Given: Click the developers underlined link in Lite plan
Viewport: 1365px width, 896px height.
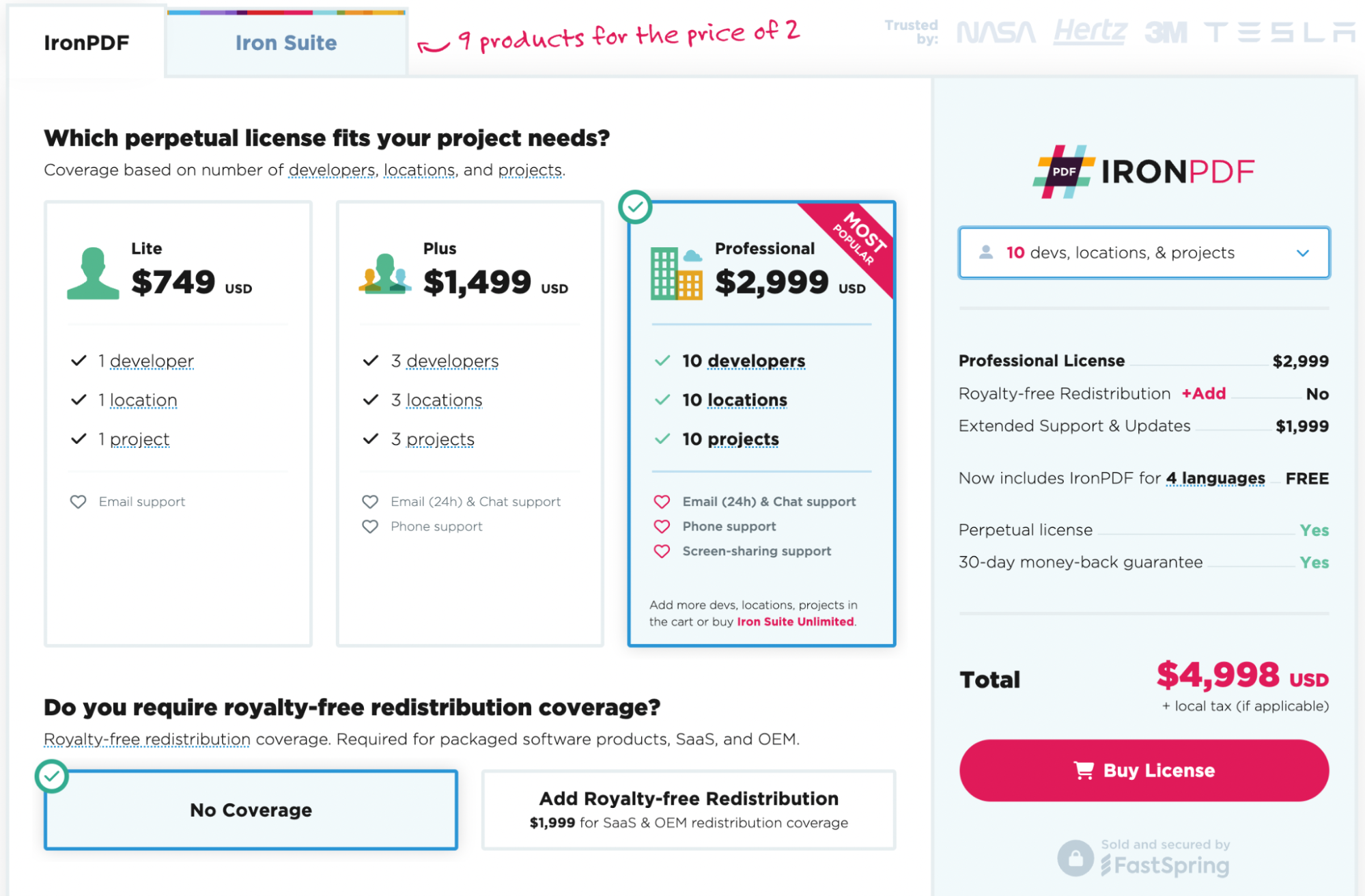Looking at the screenshot, I should click(148, 358).
